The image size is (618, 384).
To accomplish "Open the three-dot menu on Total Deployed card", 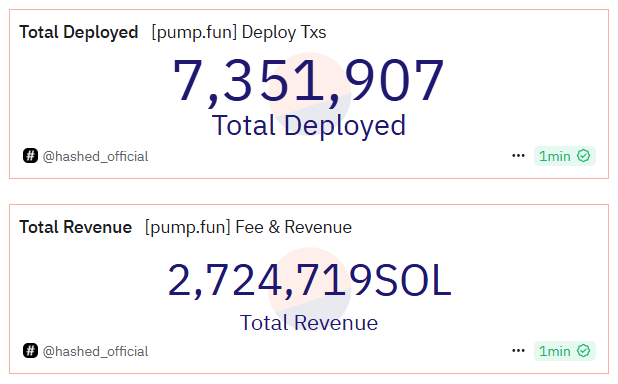I will coord(518,156).
